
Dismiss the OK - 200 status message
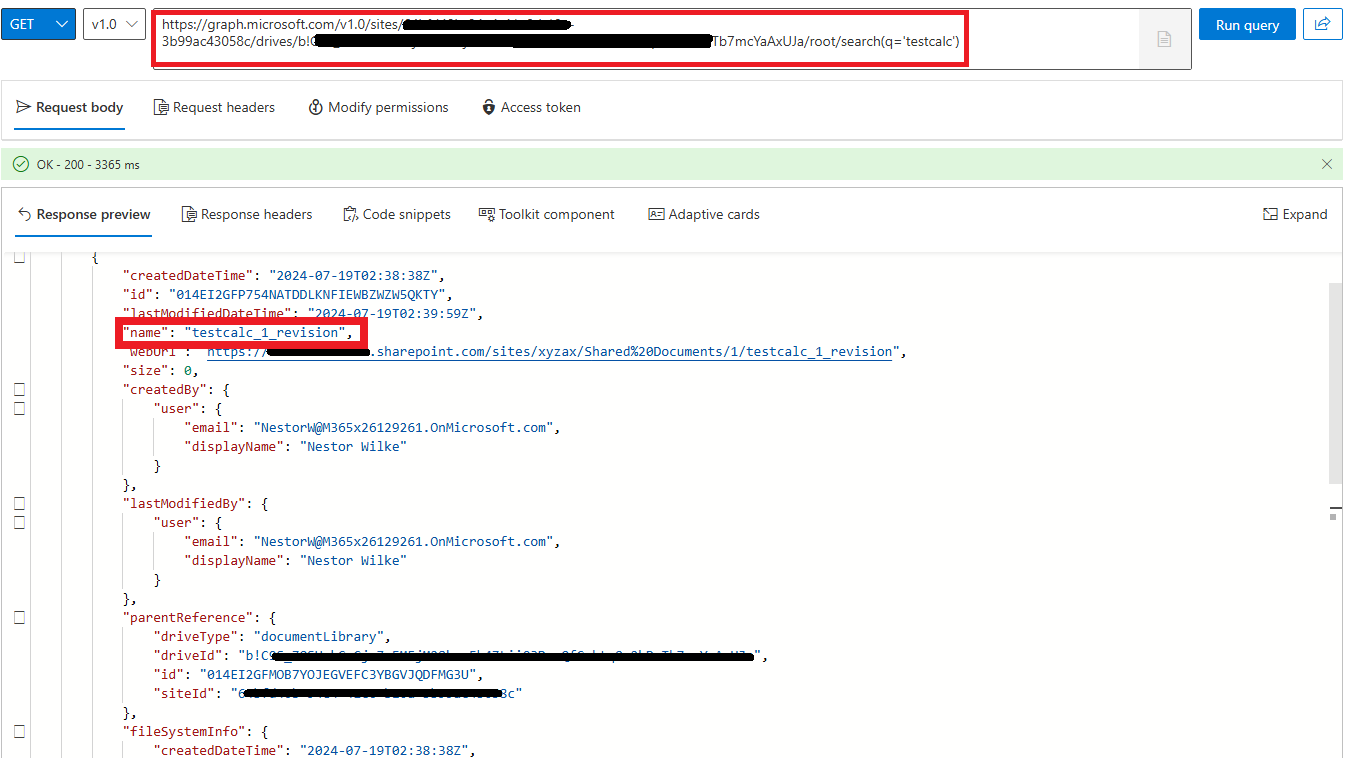pyautogui.click(x=1327, y=164)
